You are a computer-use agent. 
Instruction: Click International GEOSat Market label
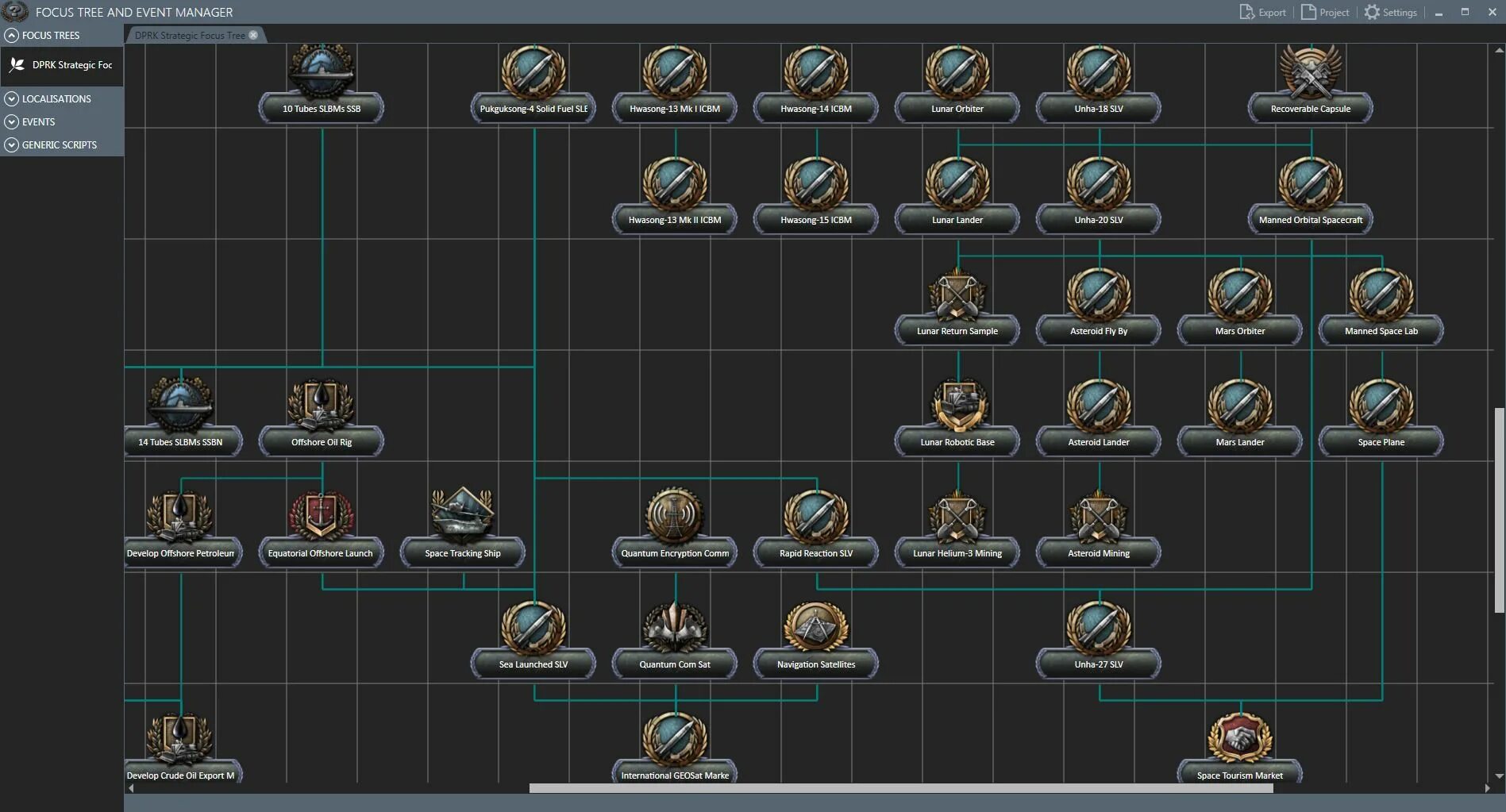(675, 775)
